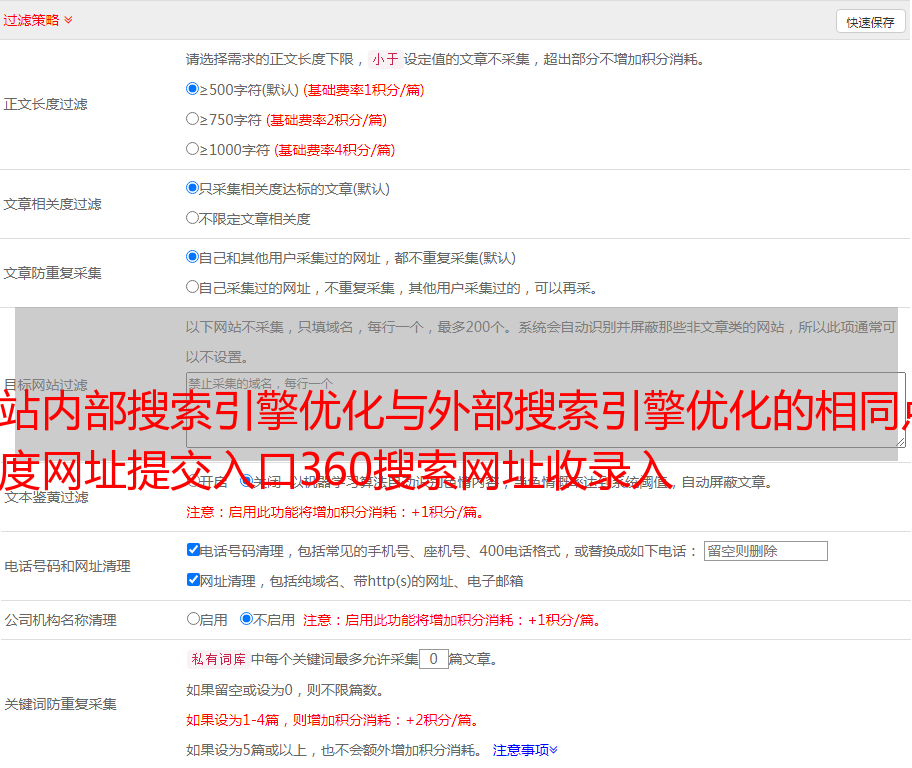Image resolution: width=912 pixels, height=768 pixels.
Task: Click the keyword article count field
Action: 433,659
